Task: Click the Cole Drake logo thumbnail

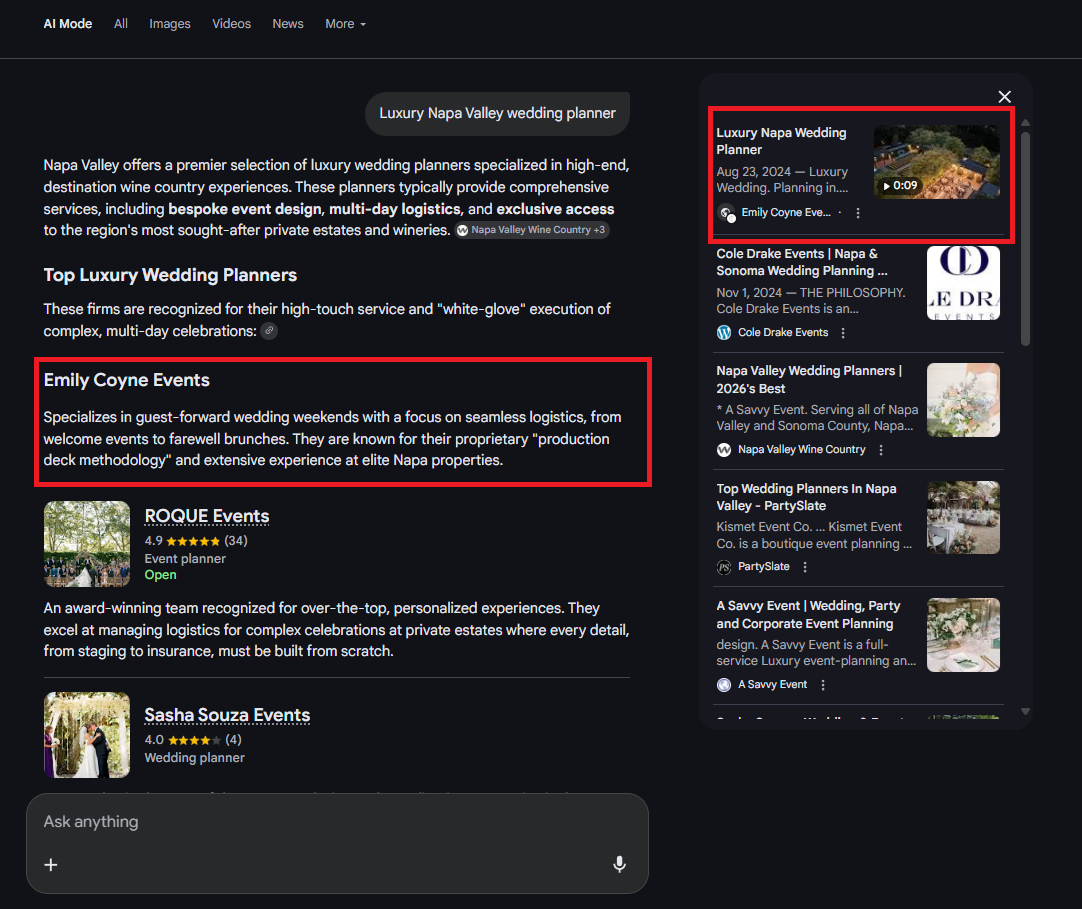Action: pyautogui.click(x=963, y=283)
